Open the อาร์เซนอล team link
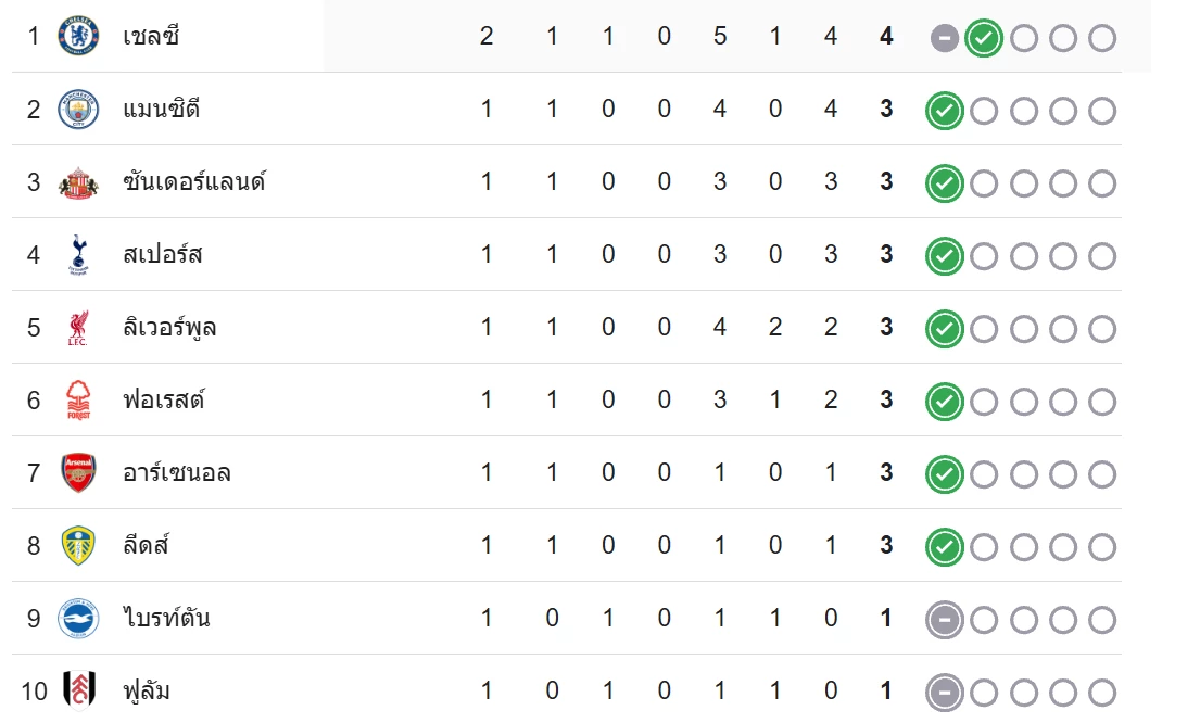The width and height of the screenshot is (1200, 723). pos(177,473)
